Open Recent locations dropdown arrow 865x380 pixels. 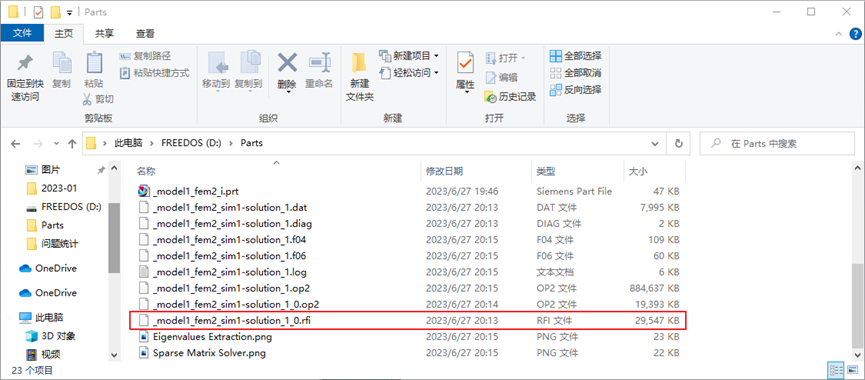pos(56,143)
